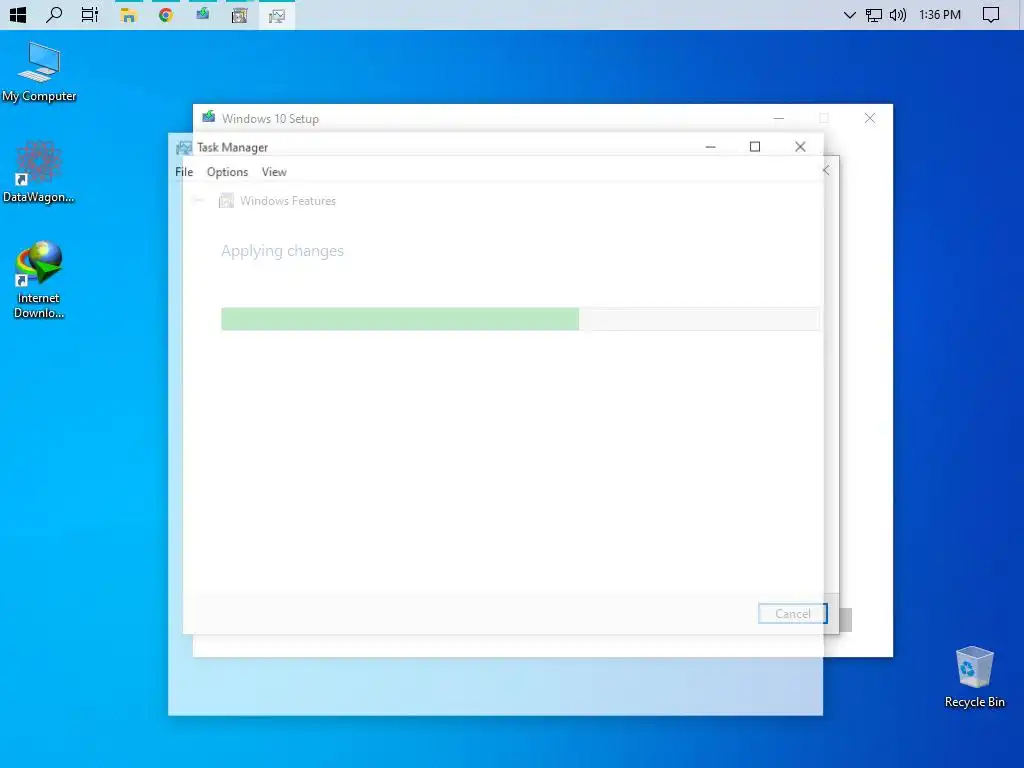Close the Task Manager window

800,147
